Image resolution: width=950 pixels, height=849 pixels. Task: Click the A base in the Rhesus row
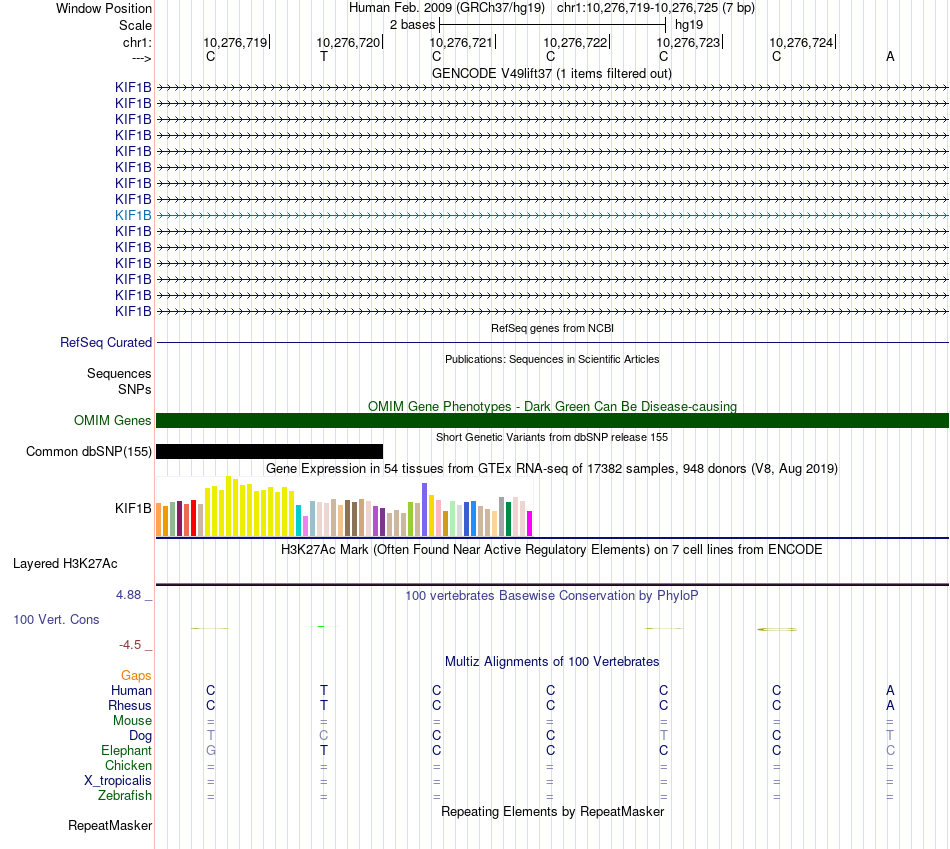890,705
